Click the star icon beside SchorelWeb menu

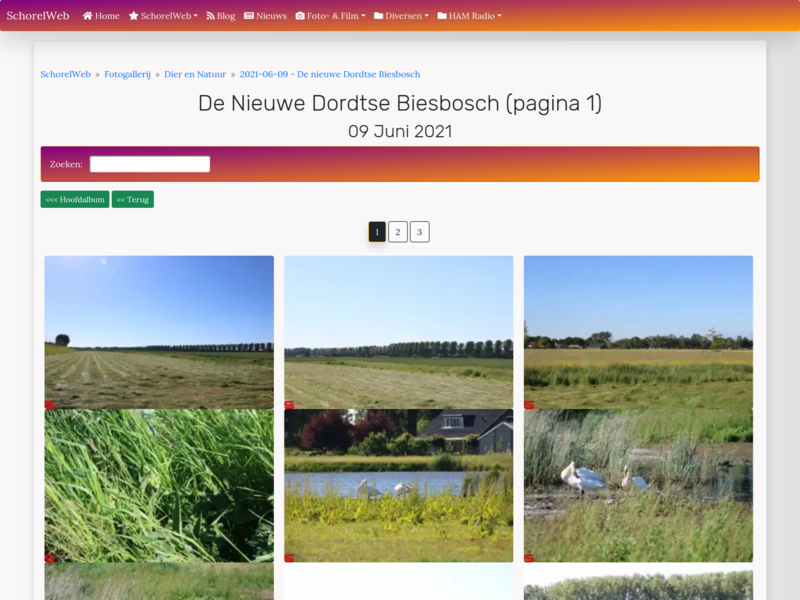134,16
